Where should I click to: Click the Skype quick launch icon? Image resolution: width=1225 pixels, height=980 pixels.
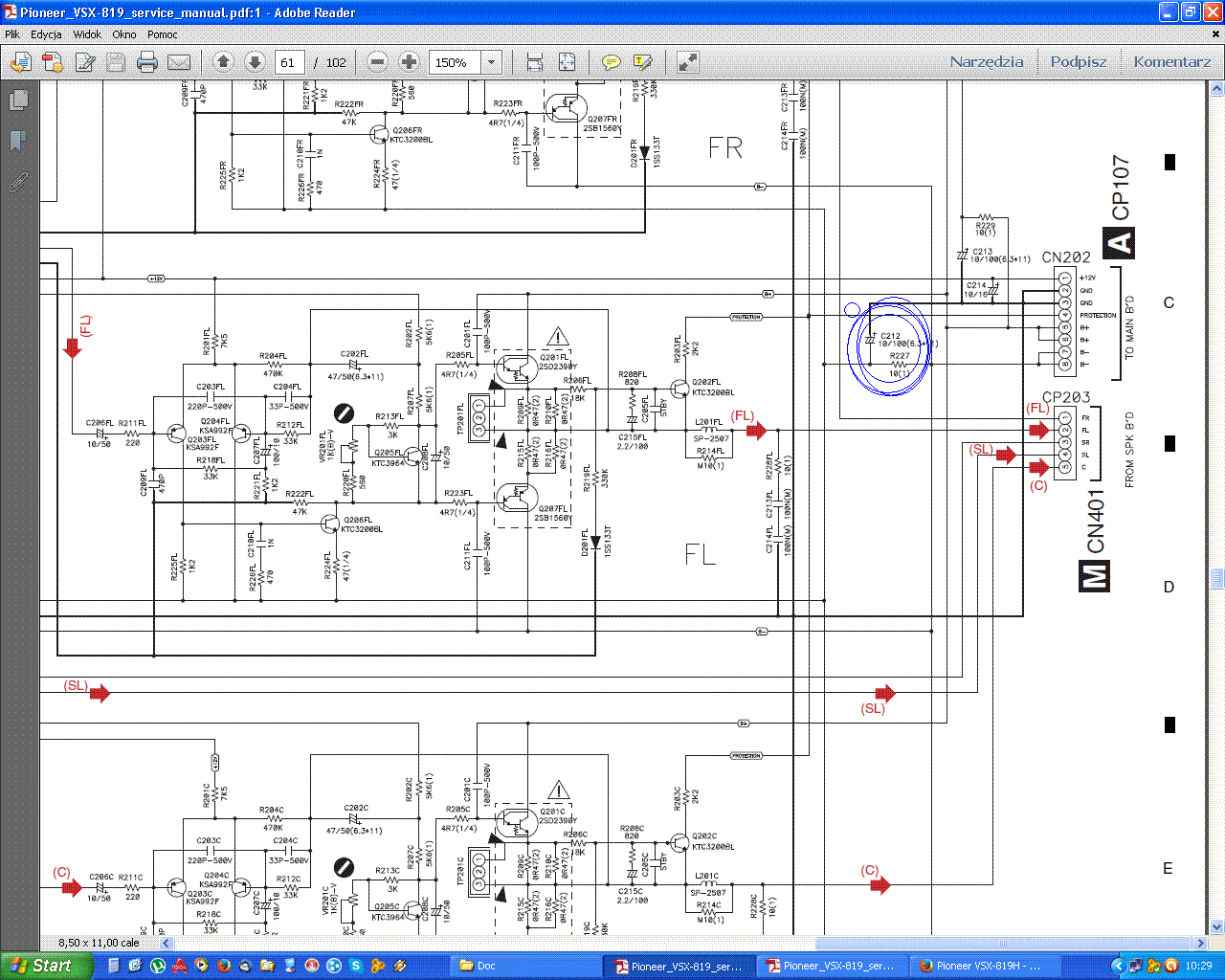[356, 966]
